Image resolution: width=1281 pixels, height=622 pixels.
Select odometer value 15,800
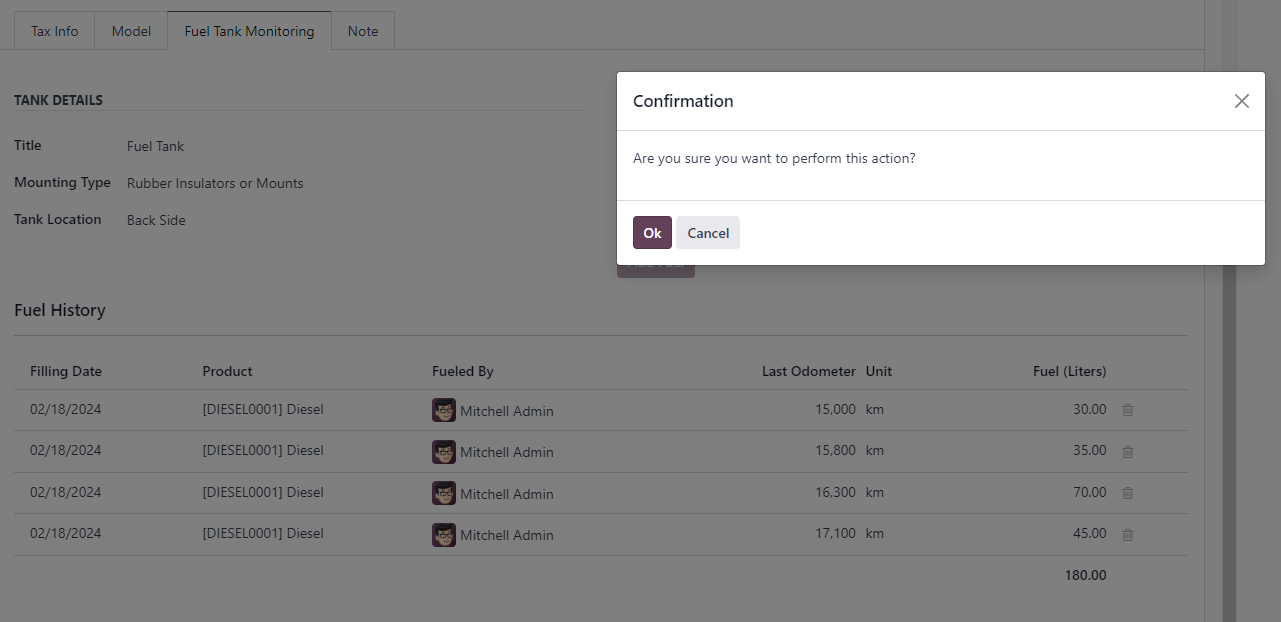[x=835, y=450]
